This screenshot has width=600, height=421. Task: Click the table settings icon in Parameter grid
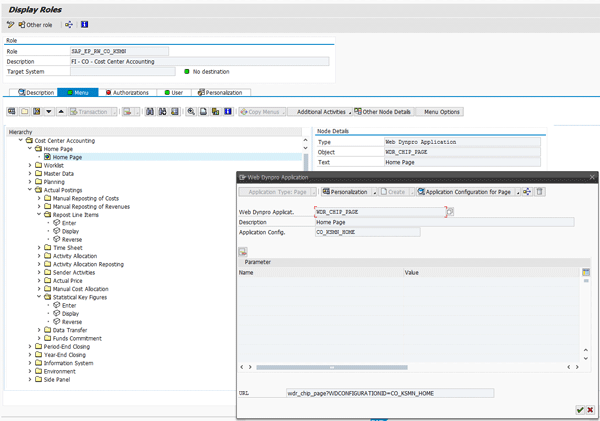[x=586, y=272]
